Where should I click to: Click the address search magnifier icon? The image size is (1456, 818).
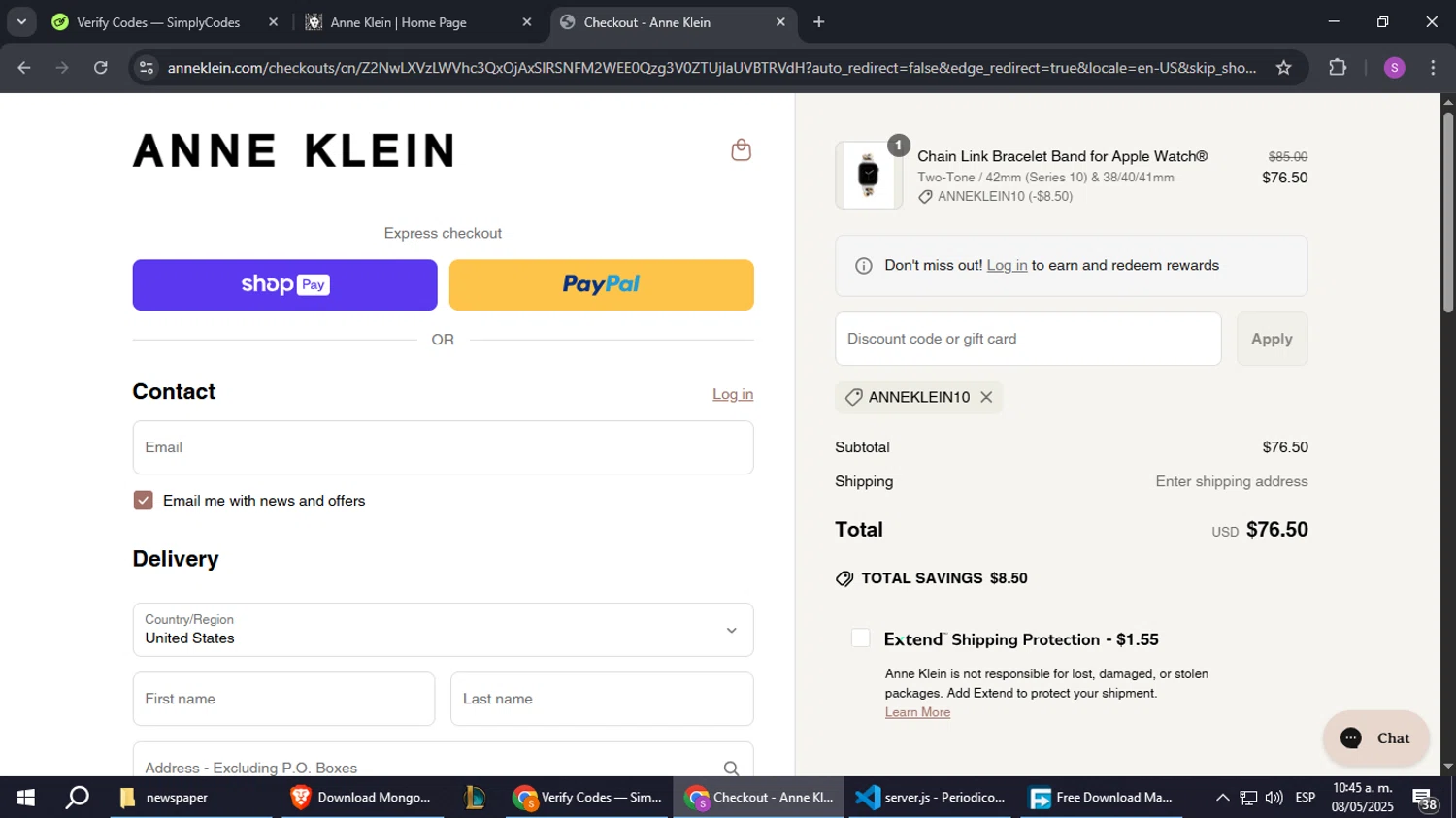[x=731, y=768]
